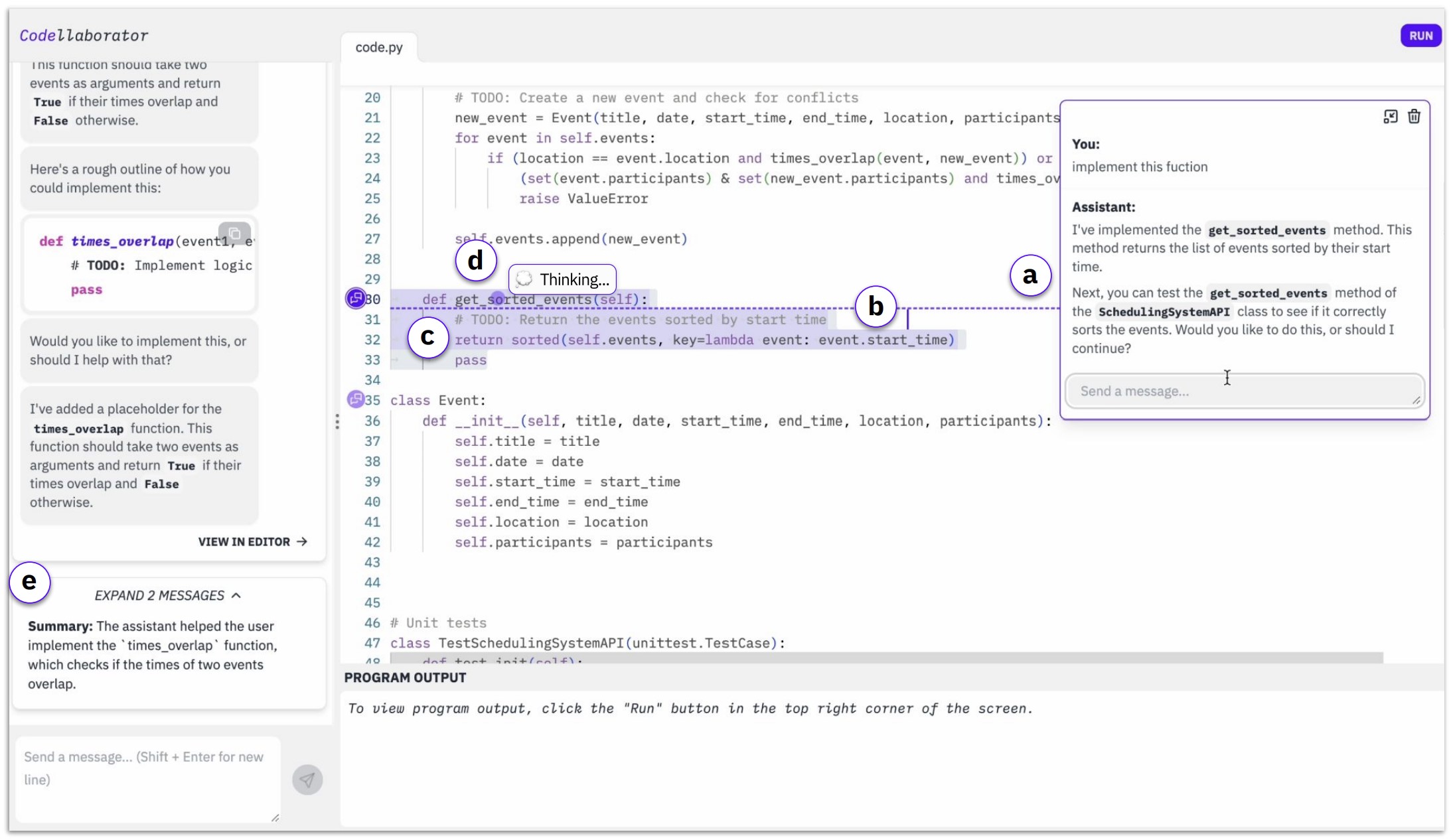The width and height of the screenshot is (1451, 840).
Task: Click the Thinking indicator above line 30
Action: (562, 279)
